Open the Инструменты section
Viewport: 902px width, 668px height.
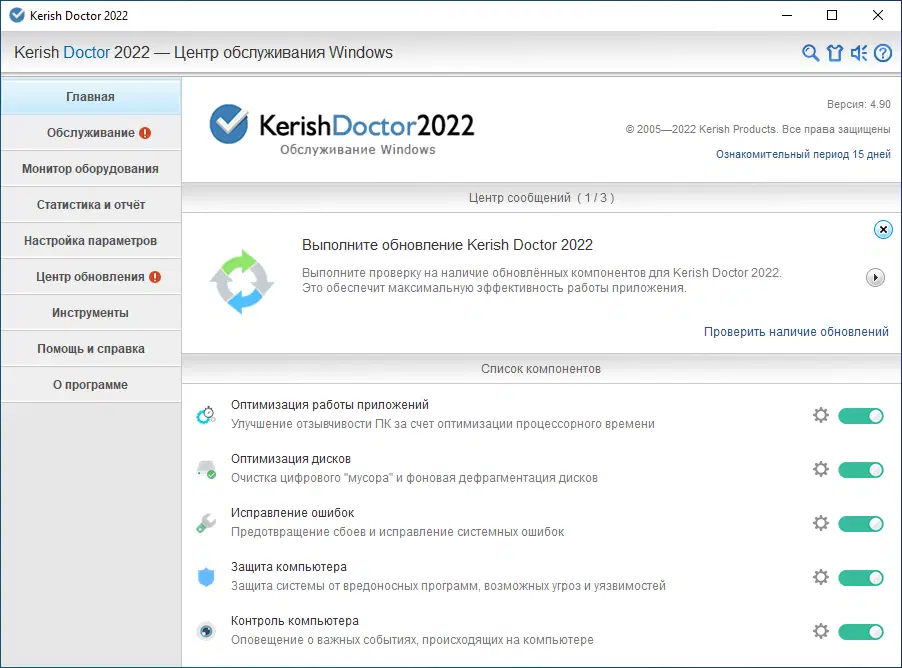tap(90, 312)
